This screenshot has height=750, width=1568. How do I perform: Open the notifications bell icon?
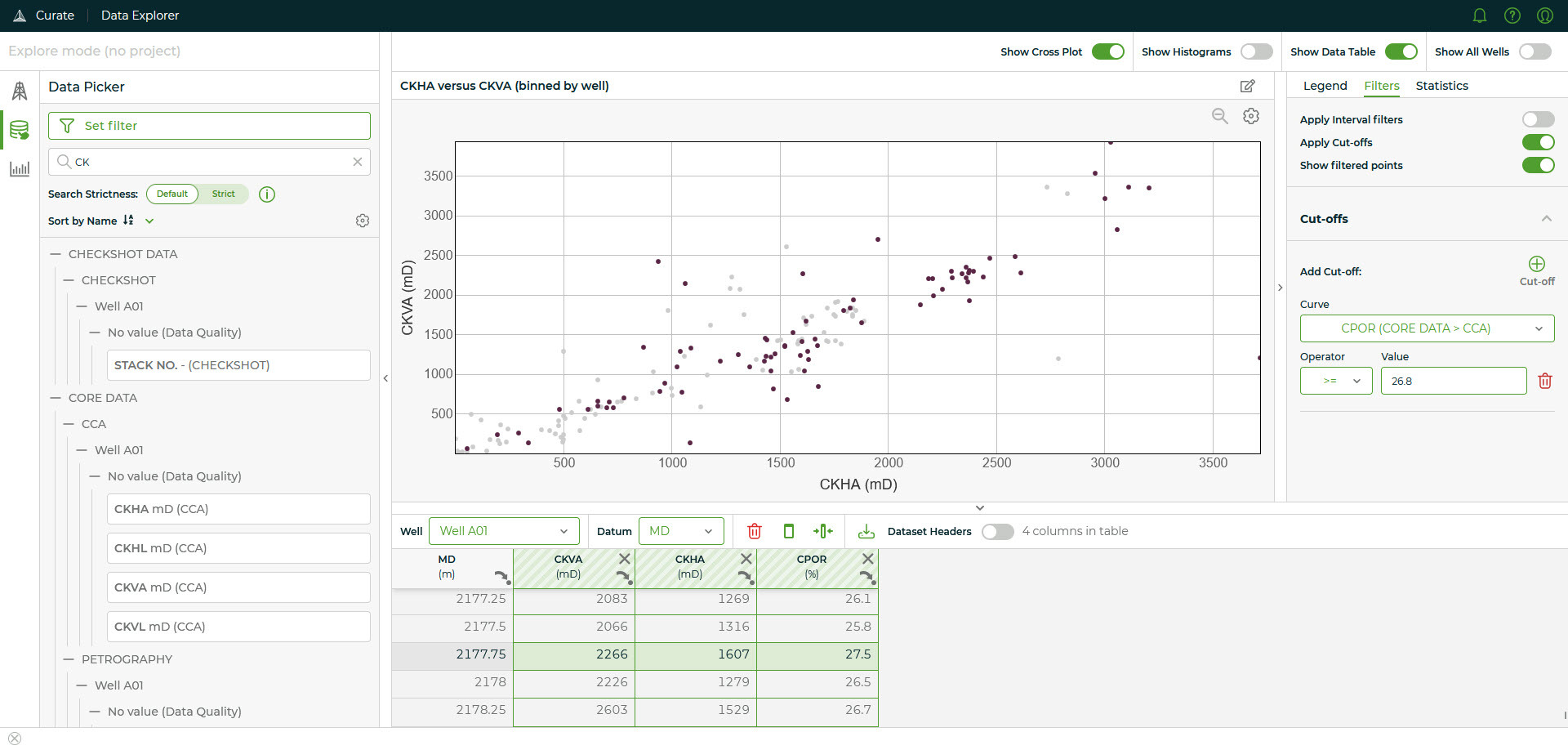pyautogui.click(x=1479, y=16)
